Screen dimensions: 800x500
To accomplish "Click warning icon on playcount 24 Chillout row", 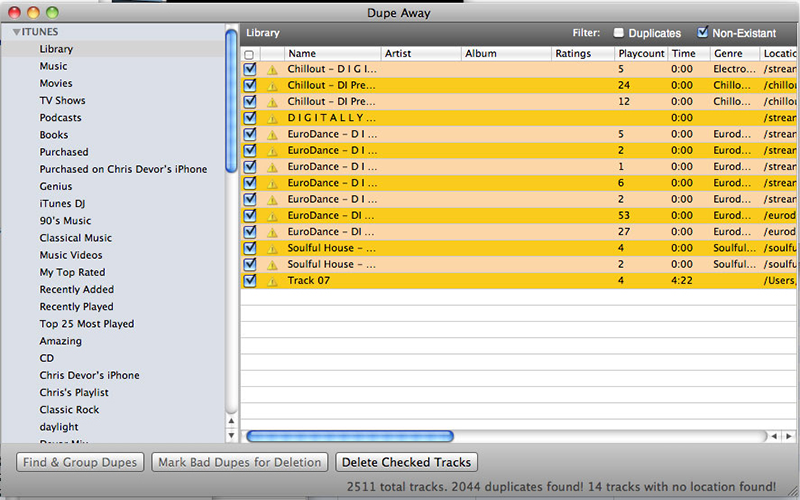I will click(272, 86).
